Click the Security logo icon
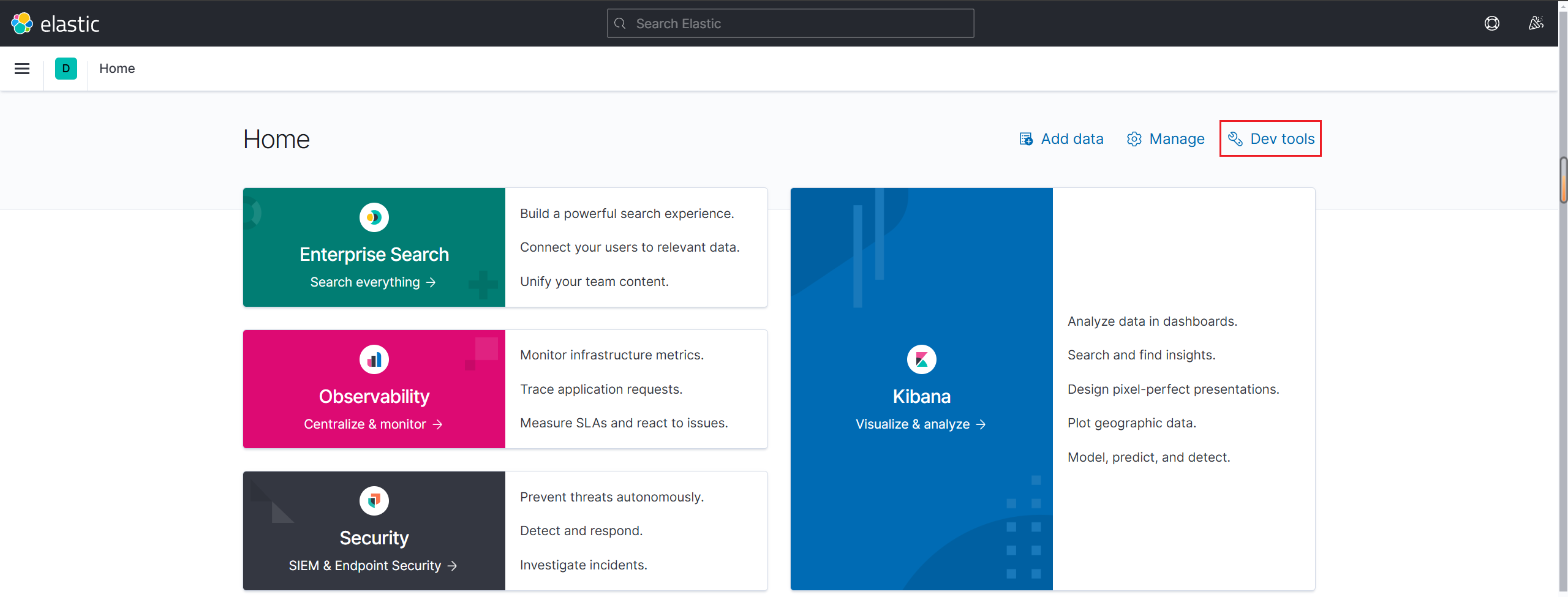Viewport: 1568px width, 597px height. (x=374, y=501)
